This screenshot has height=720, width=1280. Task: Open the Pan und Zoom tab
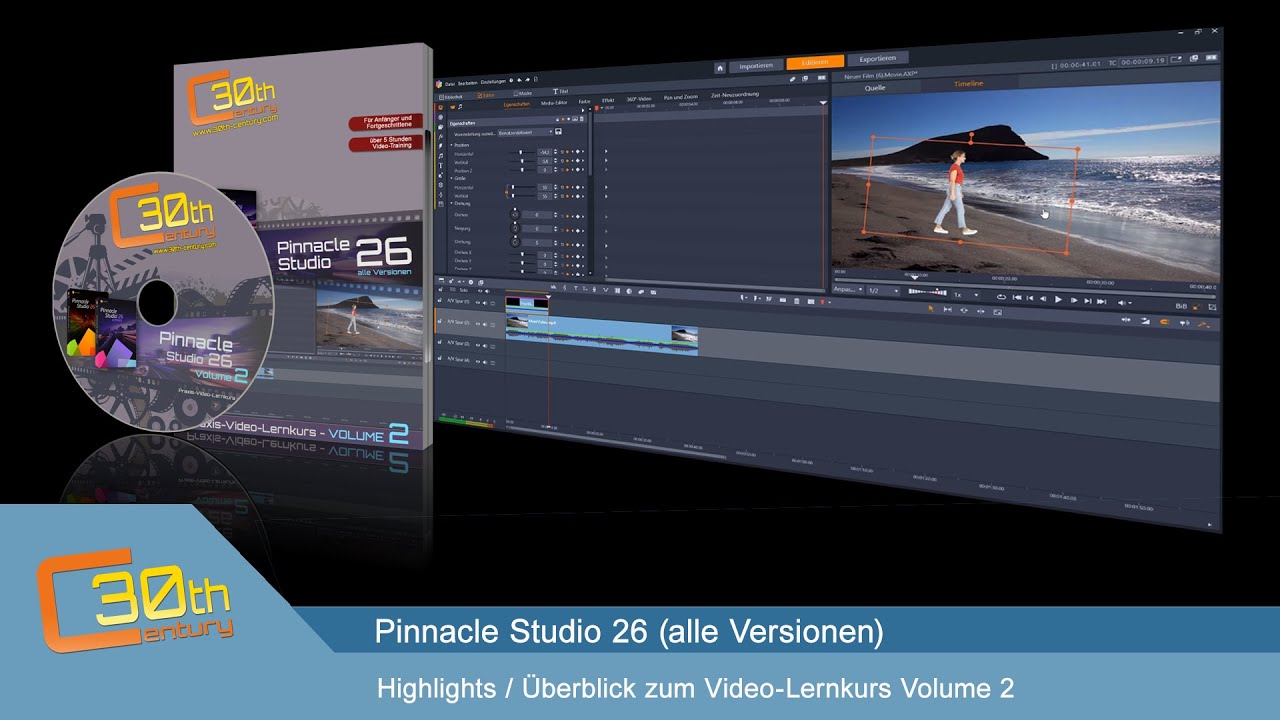click(681, 97)
